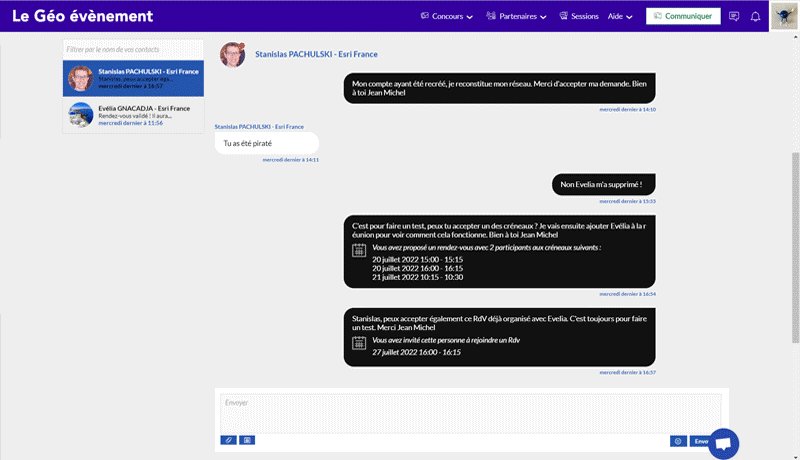The image size is (800, 460).
Task: Click into the Envoyer message text area
Action: (x=470, y=412)
